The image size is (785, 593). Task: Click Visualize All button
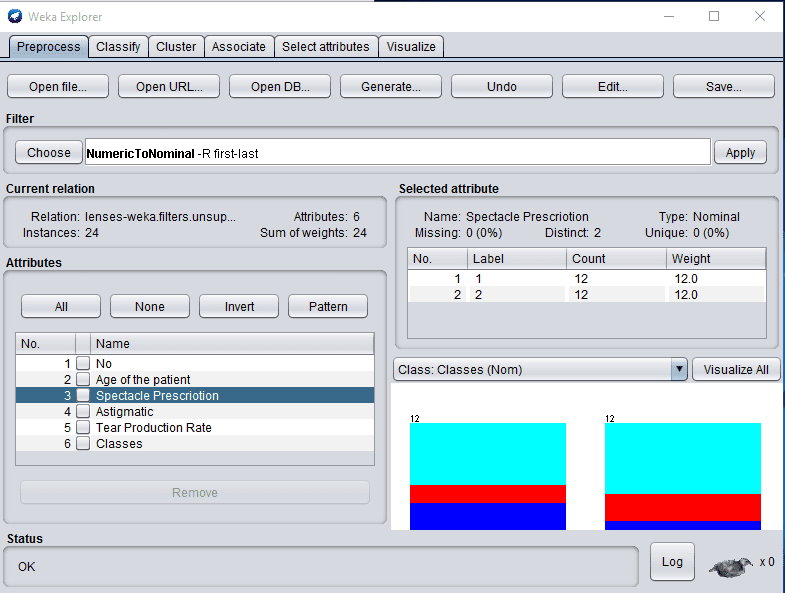[x=736, y=370]
